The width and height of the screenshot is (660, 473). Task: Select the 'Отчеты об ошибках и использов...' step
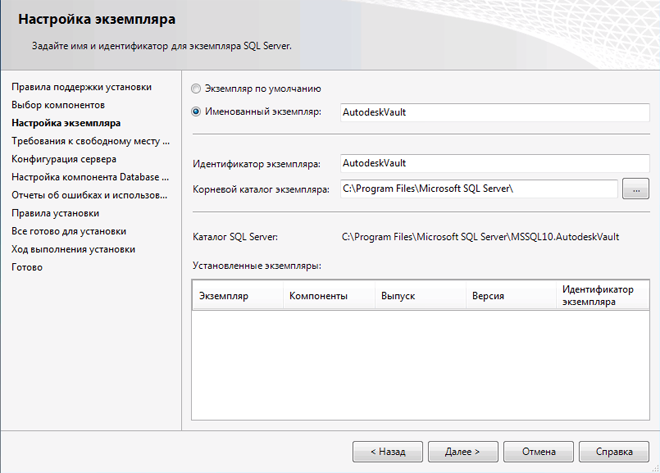[x=89, y=195]
